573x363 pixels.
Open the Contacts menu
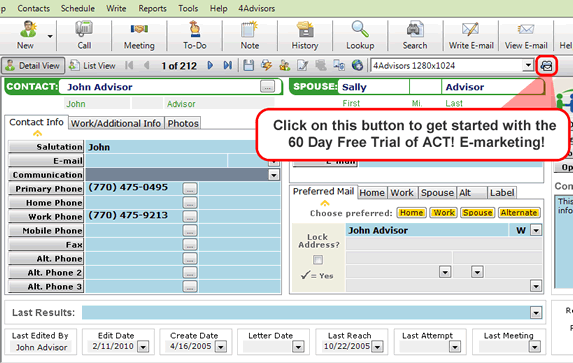click(33, 8)
